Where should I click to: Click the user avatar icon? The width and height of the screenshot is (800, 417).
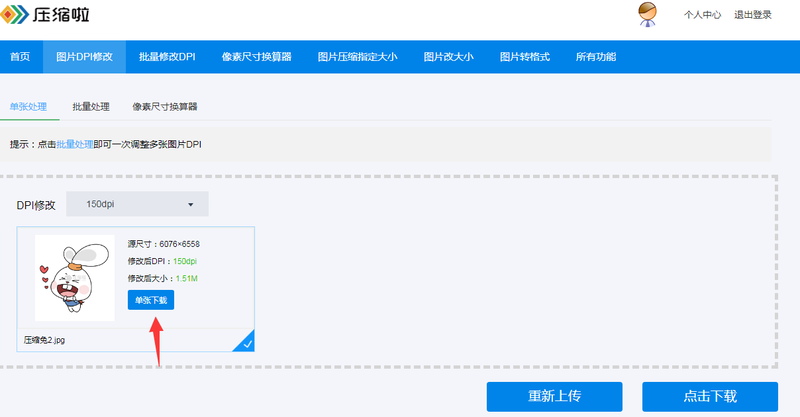tap(647, 14)
